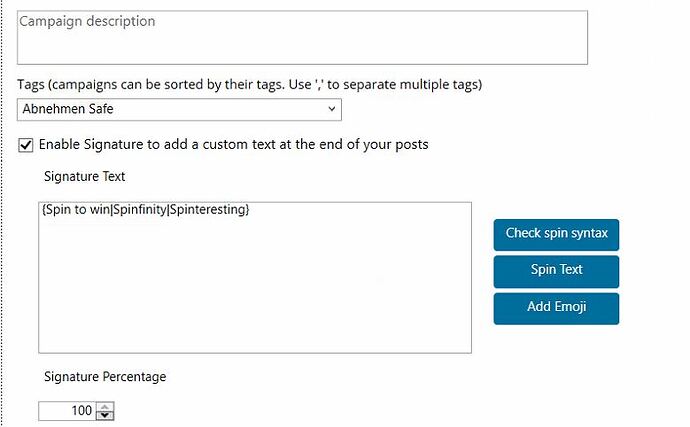The image size is (690, 427).
Task: Click the Signature Text label
Action: 84,177
